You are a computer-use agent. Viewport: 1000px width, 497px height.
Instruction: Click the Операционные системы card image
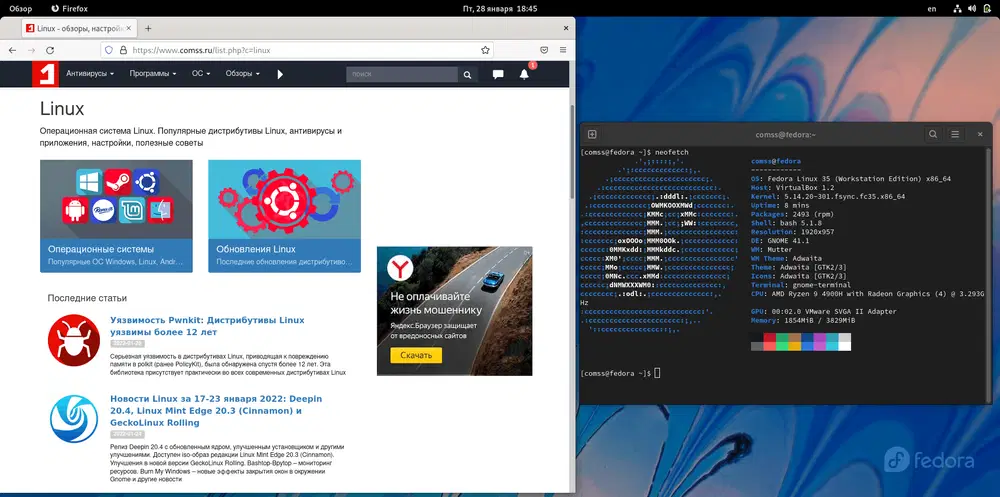click(116, 199)
